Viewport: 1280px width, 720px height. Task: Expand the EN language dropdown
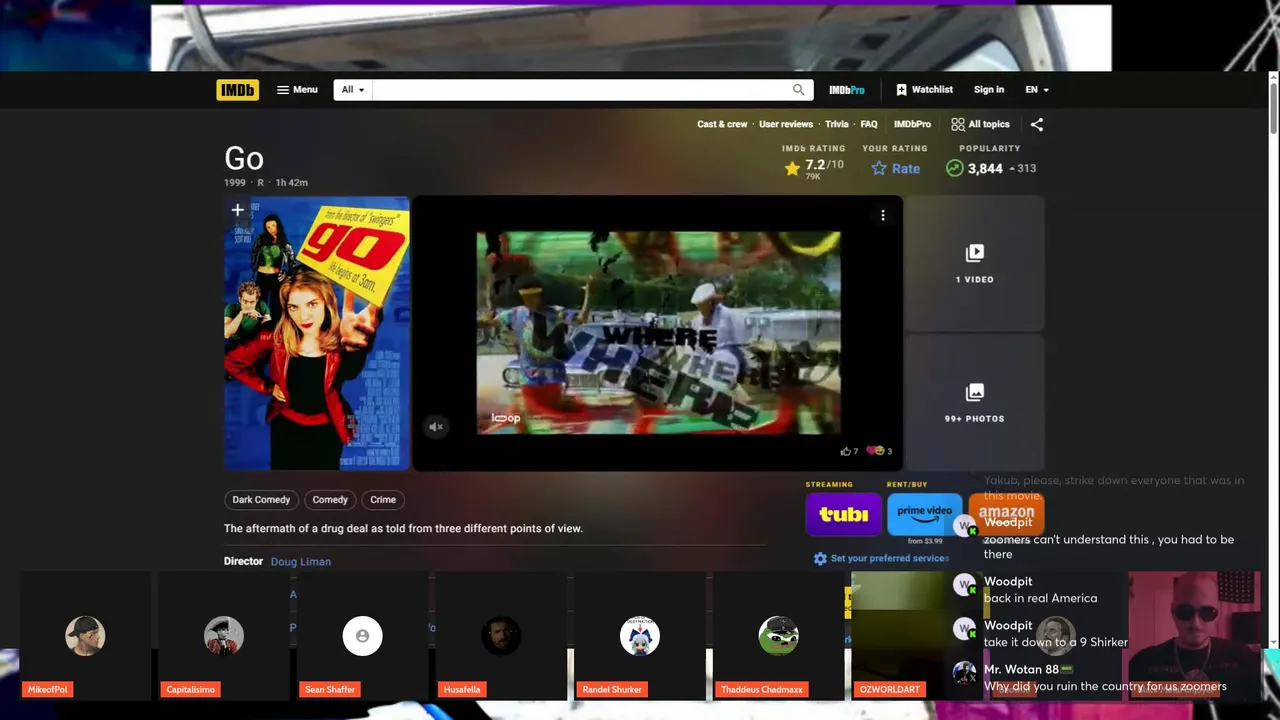coord(1037,90)
